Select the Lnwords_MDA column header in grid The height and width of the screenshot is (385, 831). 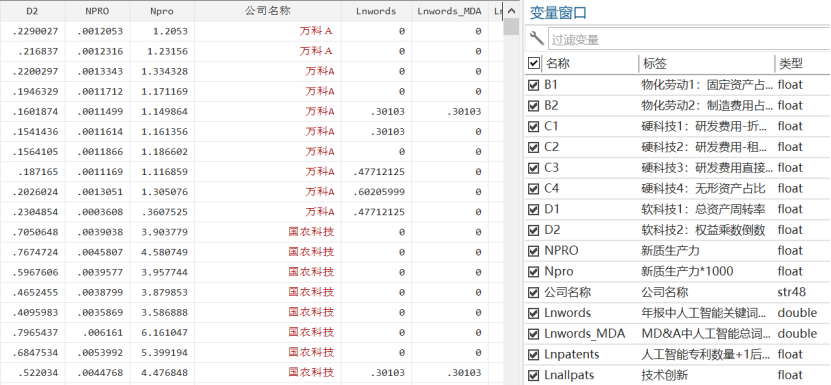[449, 11]
